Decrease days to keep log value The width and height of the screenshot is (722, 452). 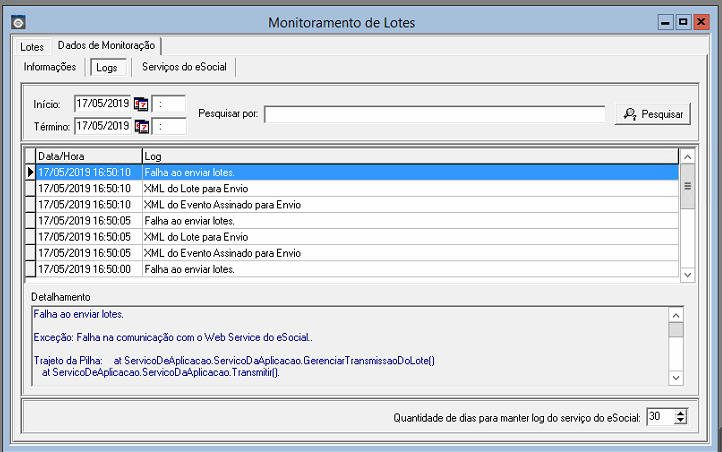pyautogui.click(x=681, y=420)
